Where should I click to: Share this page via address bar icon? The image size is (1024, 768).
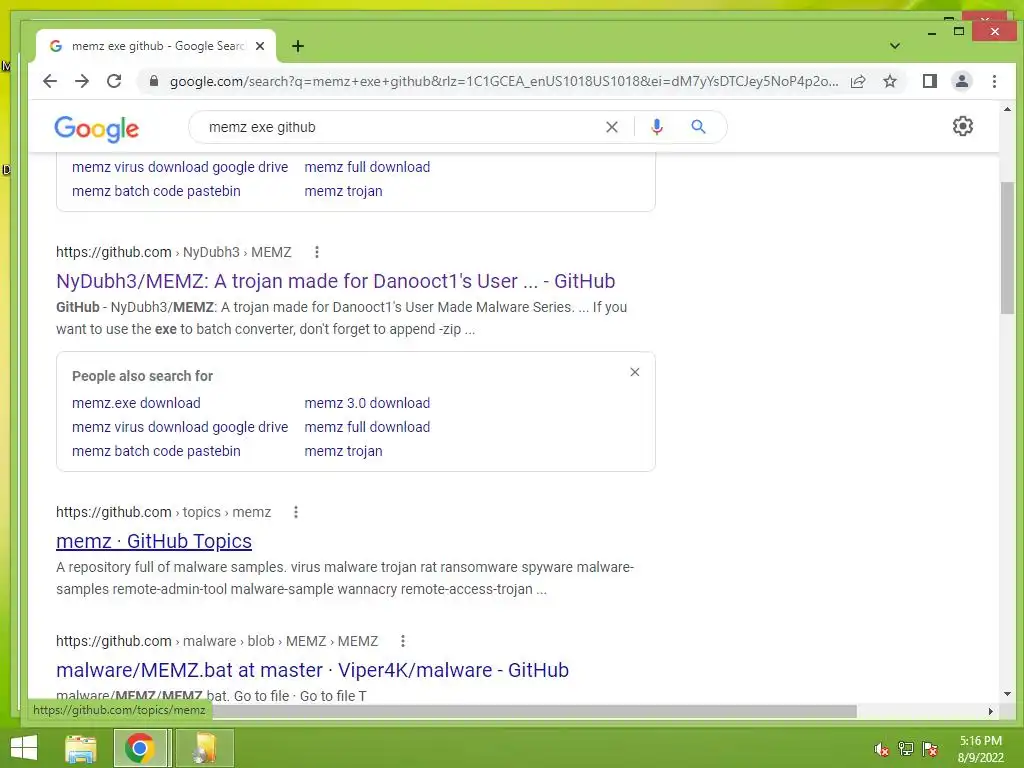[x=858, y=81]
